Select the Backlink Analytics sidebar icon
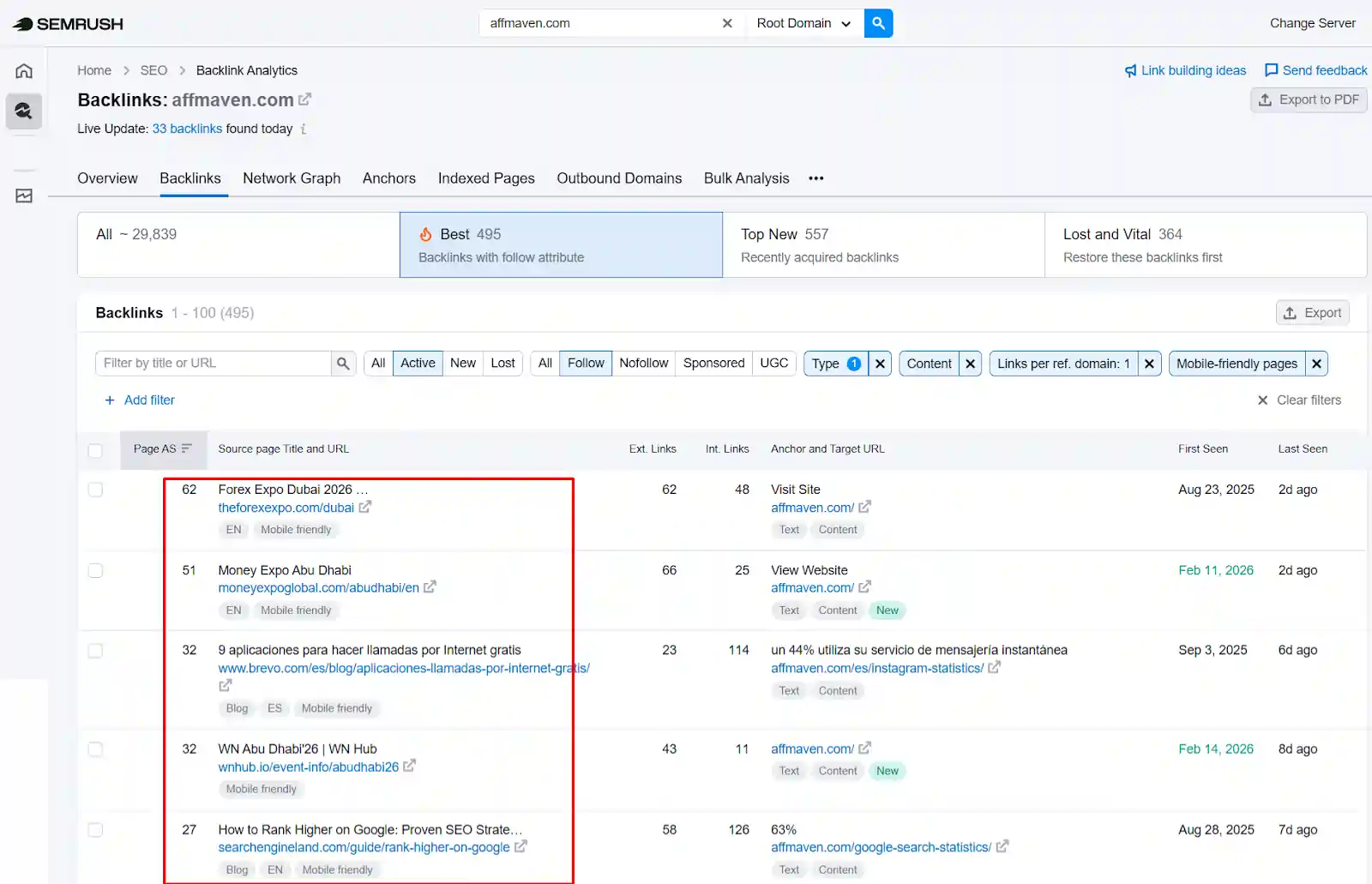 [x=23, y=111]
